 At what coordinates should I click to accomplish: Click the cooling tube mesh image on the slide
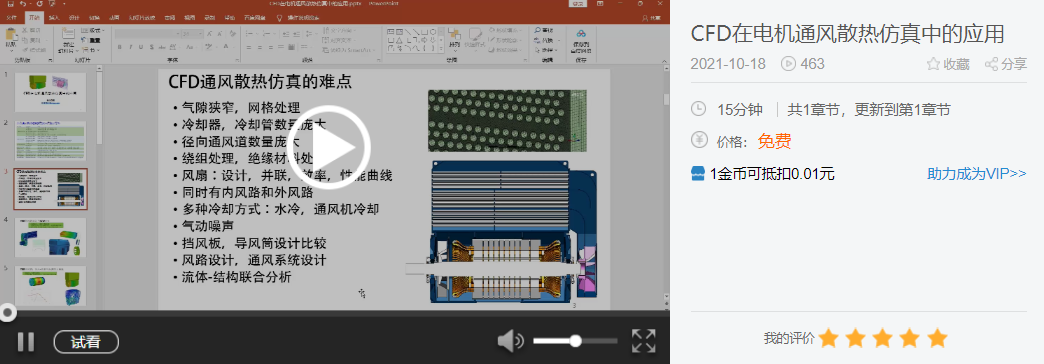(x=507, y=120)
